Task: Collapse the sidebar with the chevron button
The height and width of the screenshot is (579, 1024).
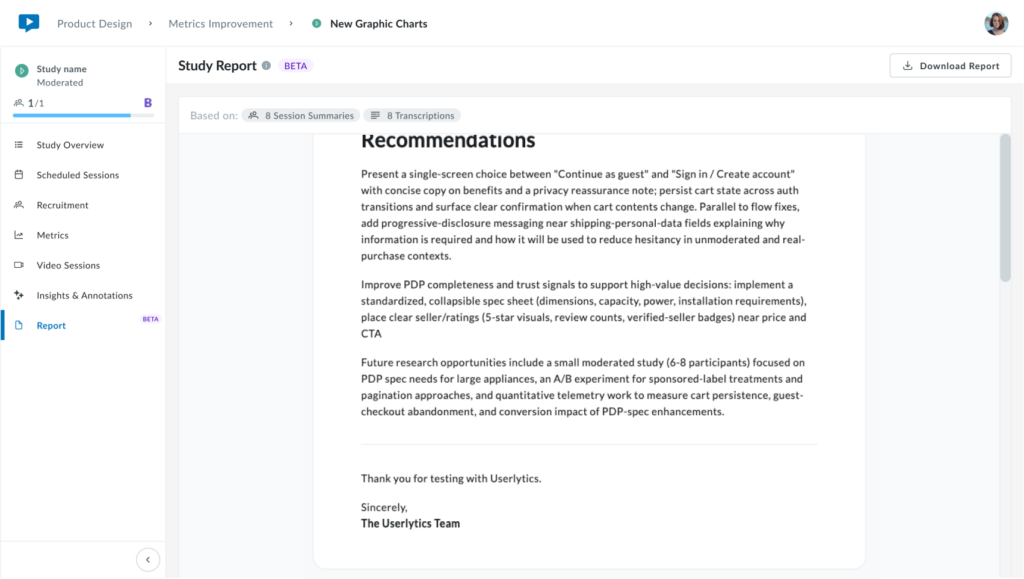Action: click(148, 559)
